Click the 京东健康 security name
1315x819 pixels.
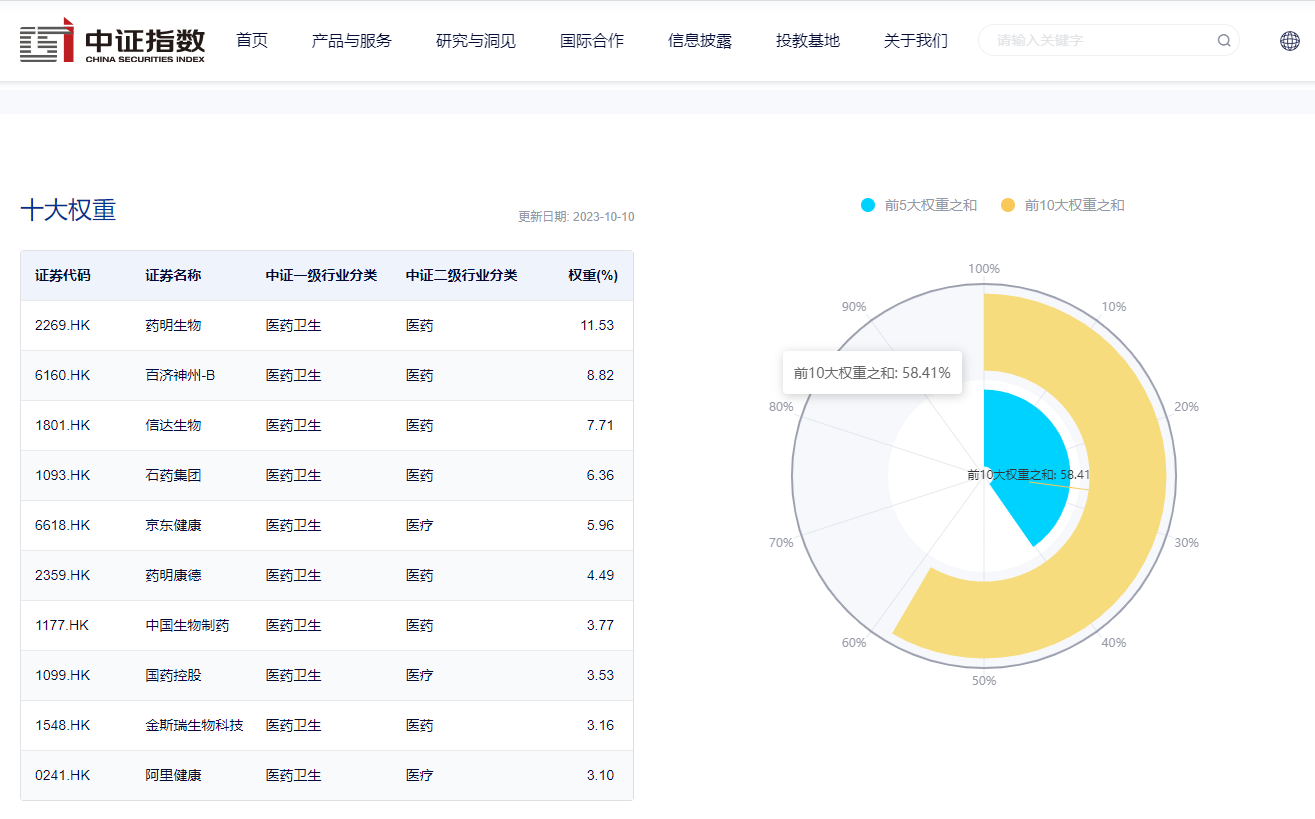pos(173,525)
